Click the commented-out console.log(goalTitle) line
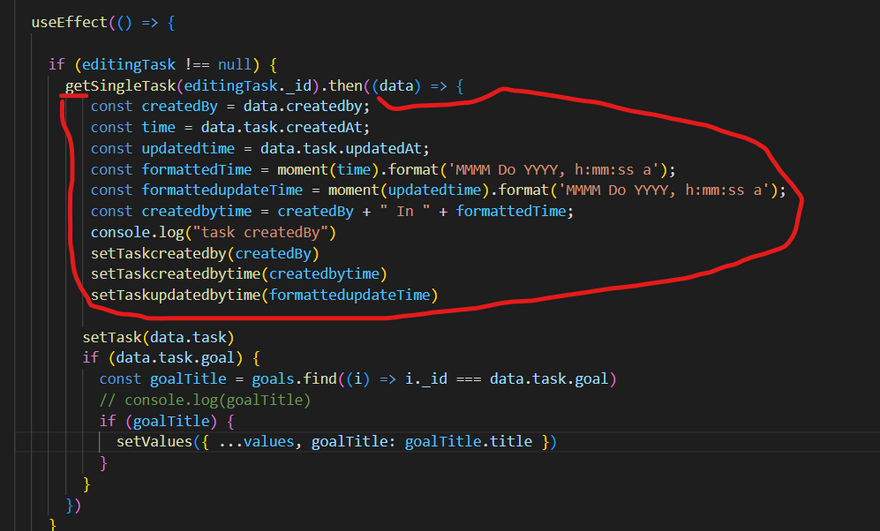880x531 pixels. point(205,399)
